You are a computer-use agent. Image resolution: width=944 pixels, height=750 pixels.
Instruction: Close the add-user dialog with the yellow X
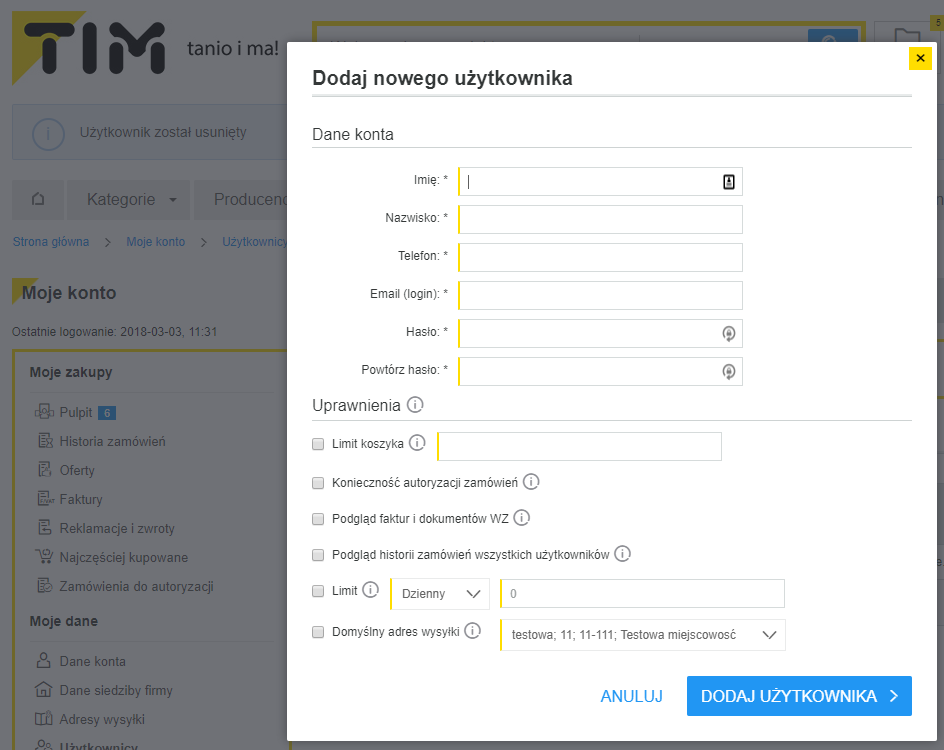(920, 58)
